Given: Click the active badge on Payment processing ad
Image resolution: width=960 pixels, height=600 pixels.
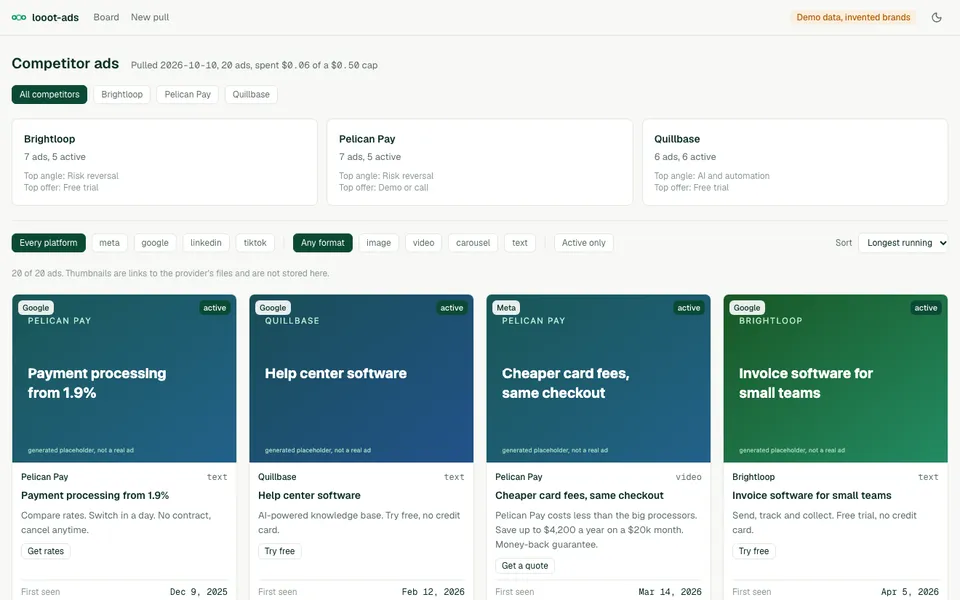Looking at the screenshot, I should coord(215,308).
